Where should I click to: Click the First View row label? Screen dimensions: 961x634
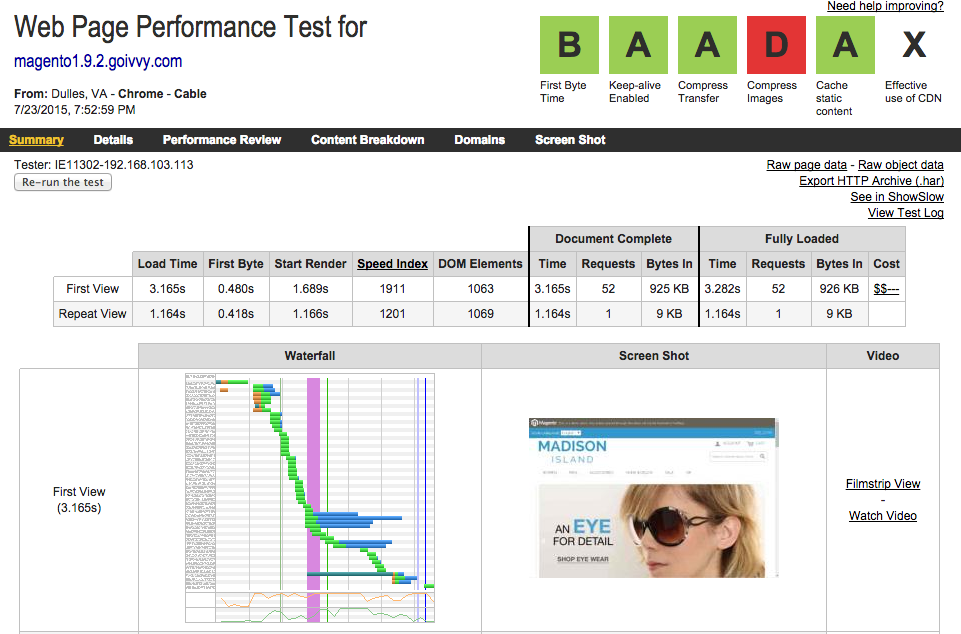coord(93,289)
